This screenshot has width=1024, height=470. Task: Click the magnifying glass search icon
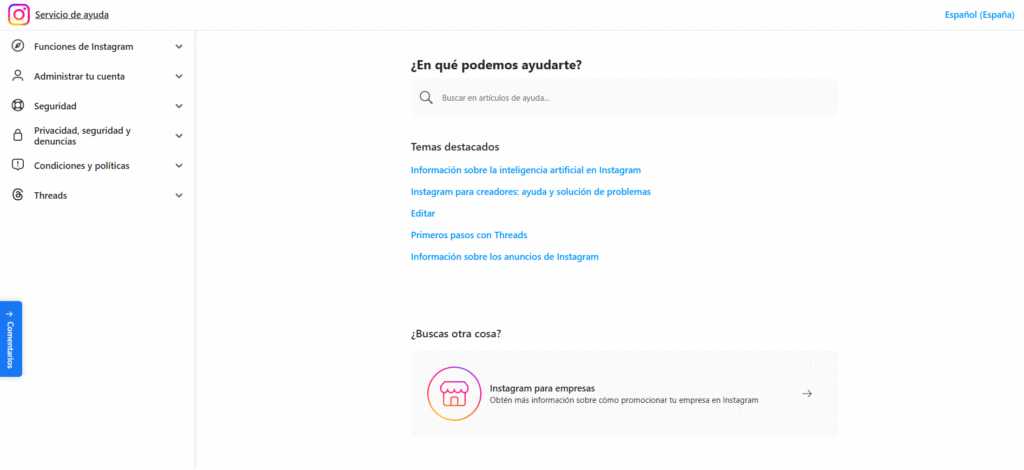pos(426,98)
